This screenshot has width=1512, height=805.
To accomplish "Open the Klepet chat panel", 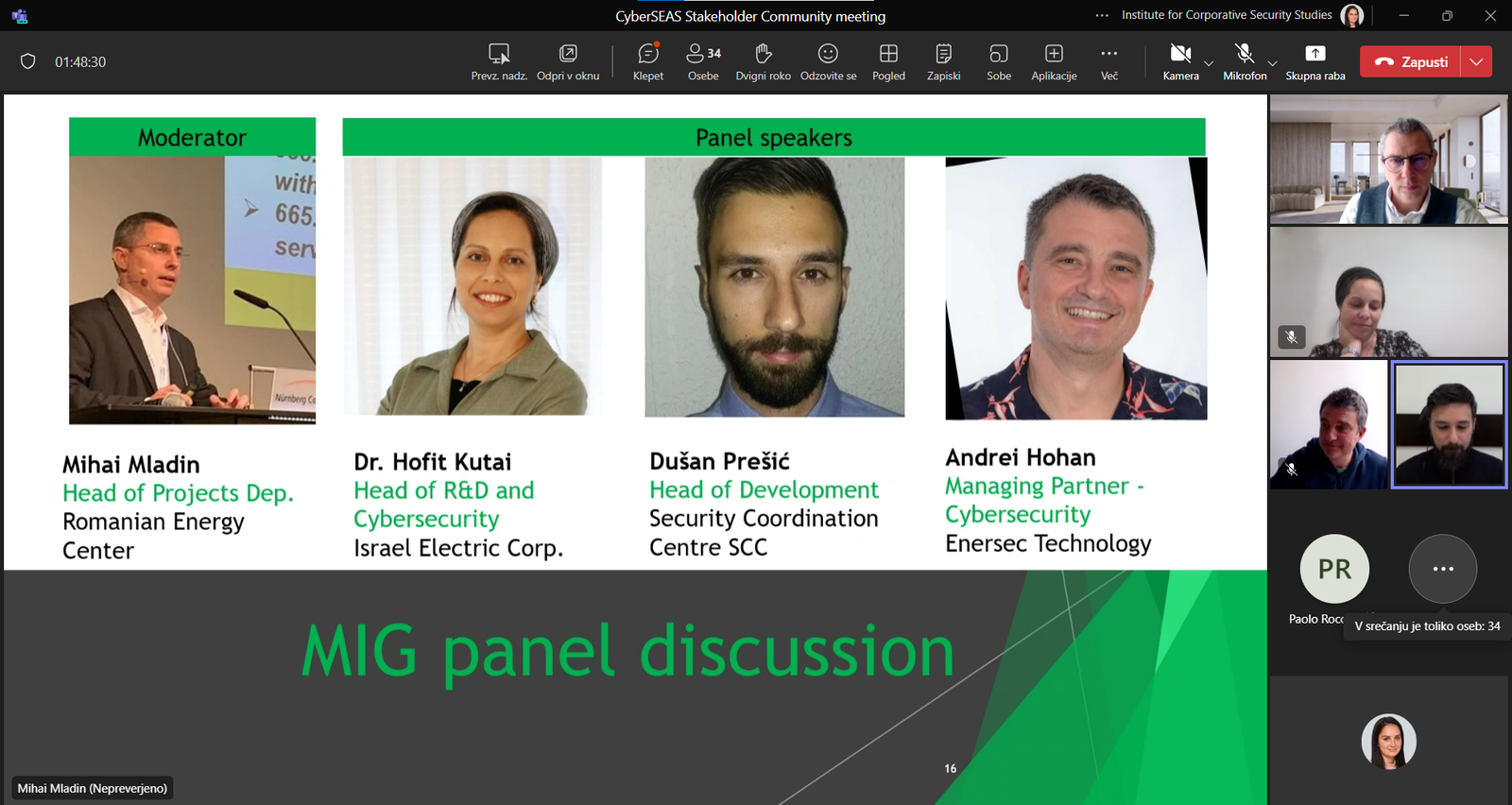I will [x=648, y=61].
